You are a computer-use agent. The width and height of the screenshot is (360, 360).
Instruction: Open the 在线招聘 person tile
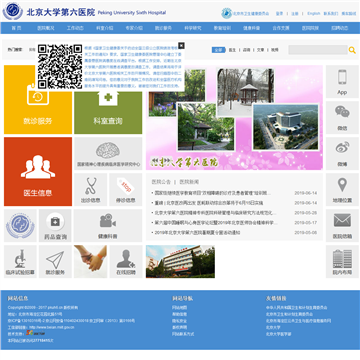[126, 262]
